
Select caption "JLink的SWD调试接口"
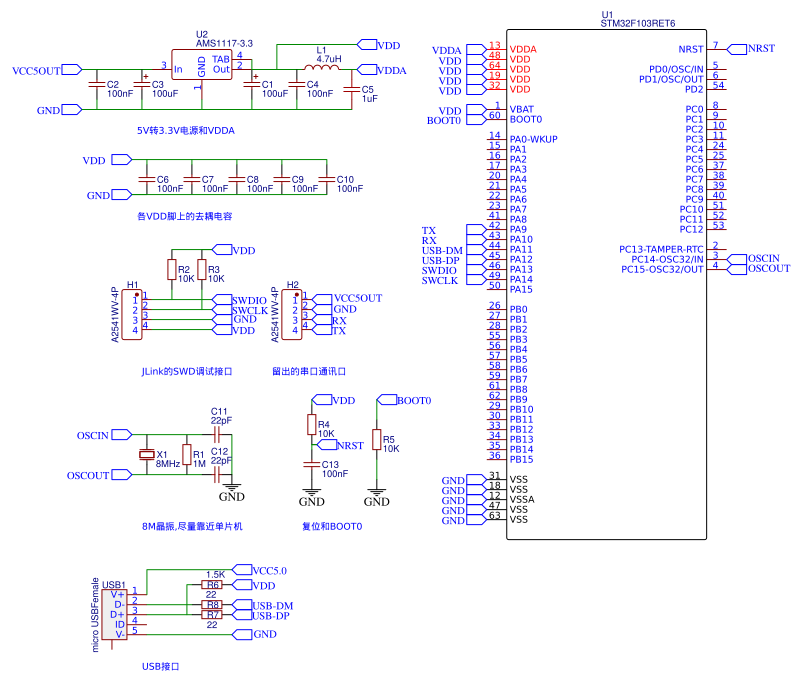coord(187,371)
